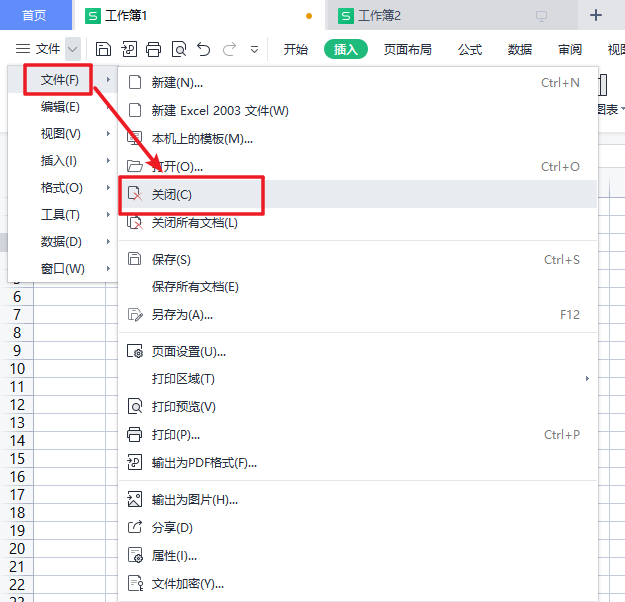The height and width of the screenshot is (602, 625).
Task: Click the Redo arrow icon
Action: pyautogui.click(x=229, y=49)
